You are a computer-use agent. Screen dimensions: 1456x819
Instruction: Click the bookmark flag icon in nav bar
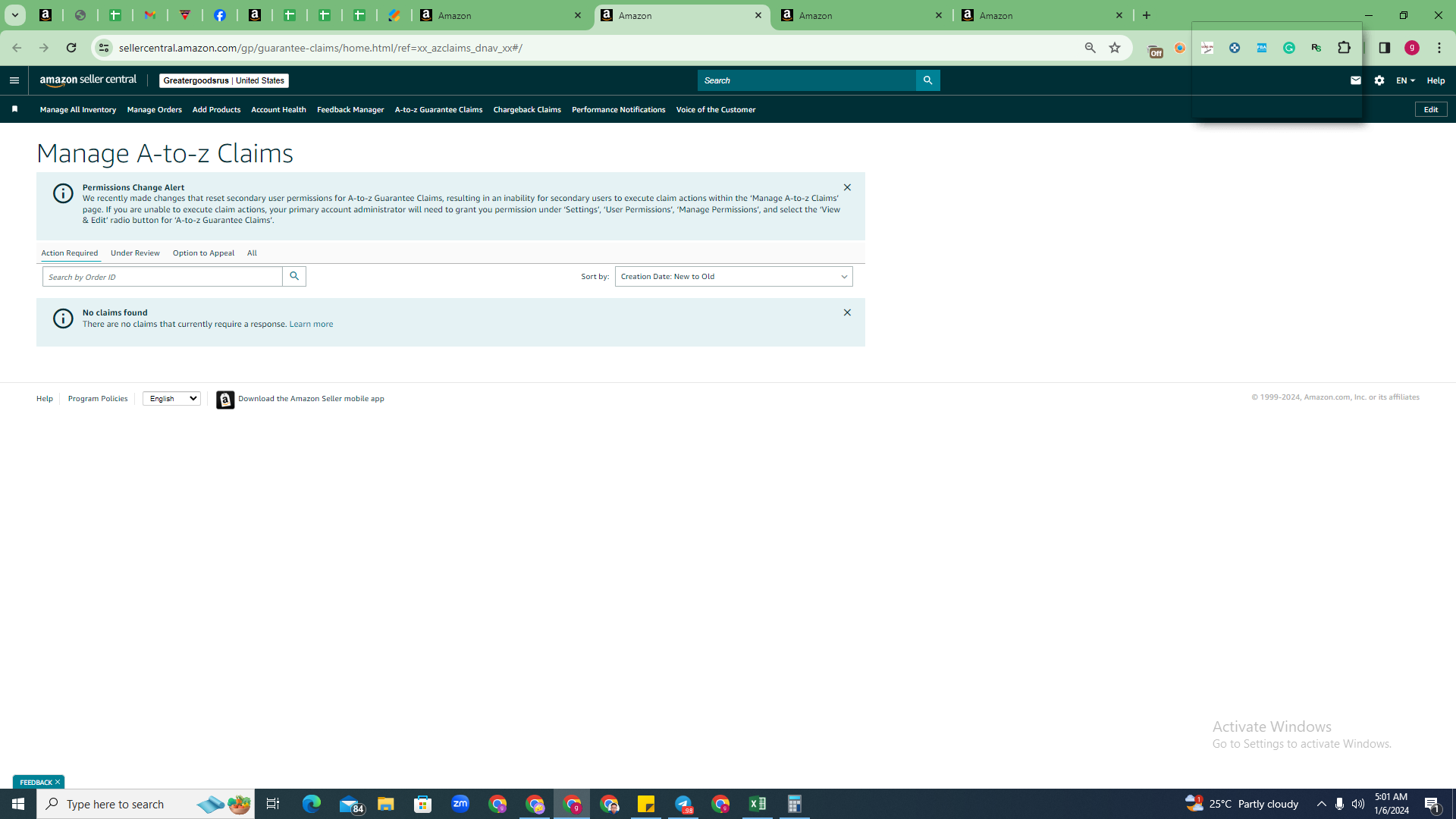14,109
